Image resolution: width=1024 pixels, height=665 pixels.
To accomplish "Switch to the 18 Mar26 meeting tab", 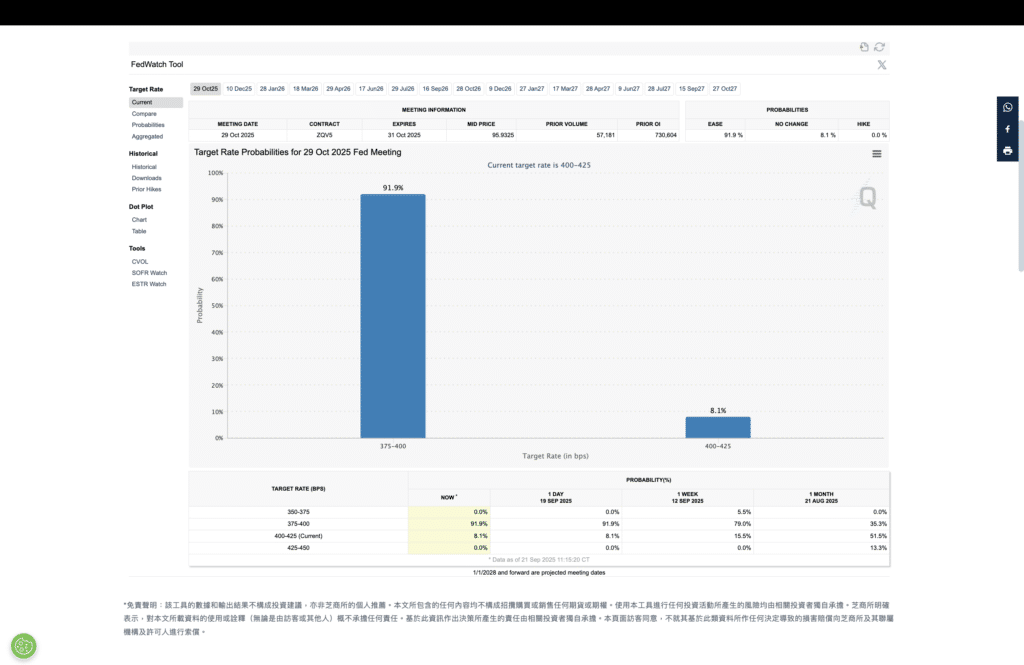I will (305, 89).
